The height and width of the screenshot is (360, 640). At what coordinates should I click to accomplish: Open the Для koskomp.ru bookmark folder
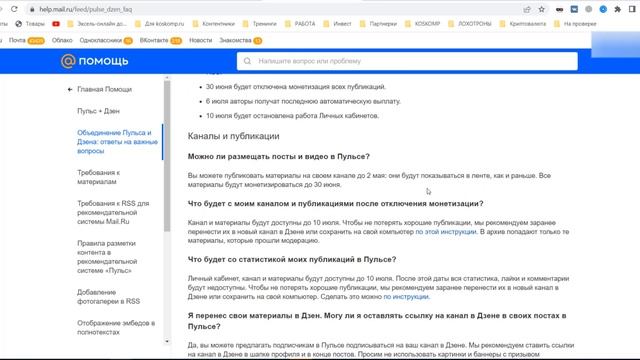pos(160,24)
